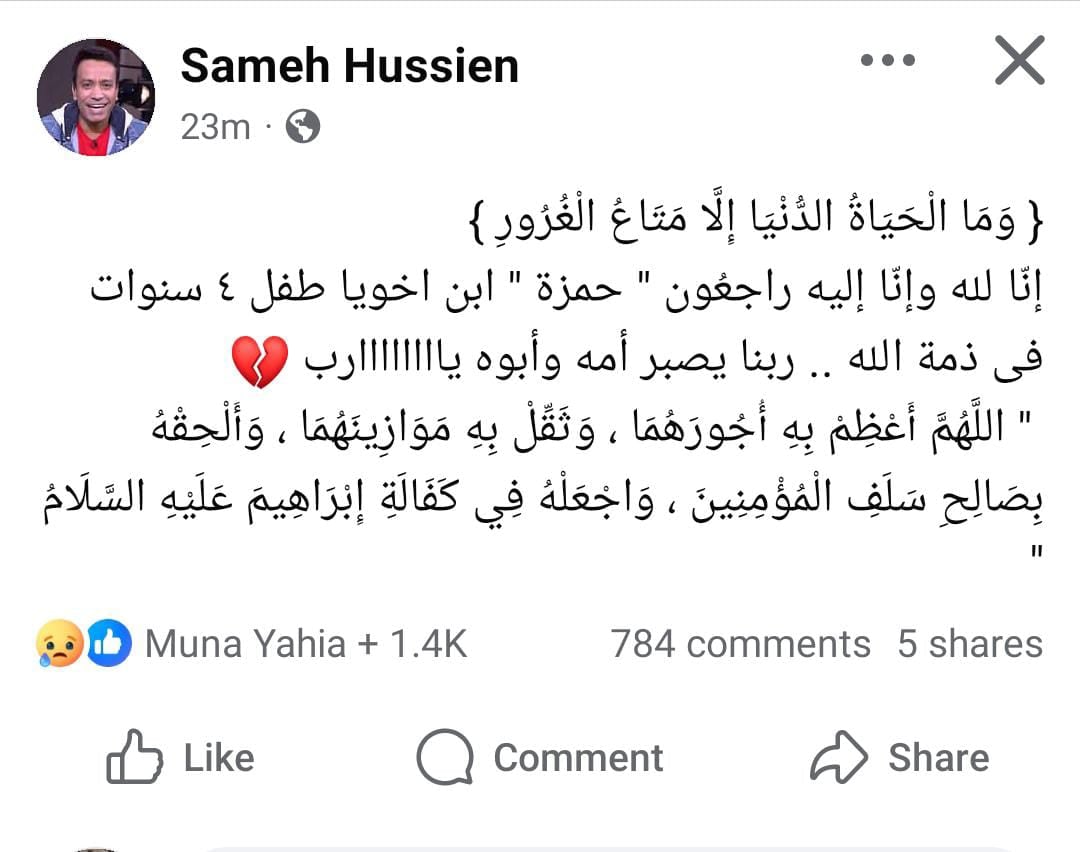Open Sameh Hussien's profile picture
This screenshot has height=852, width=1080.
[96, 97]
